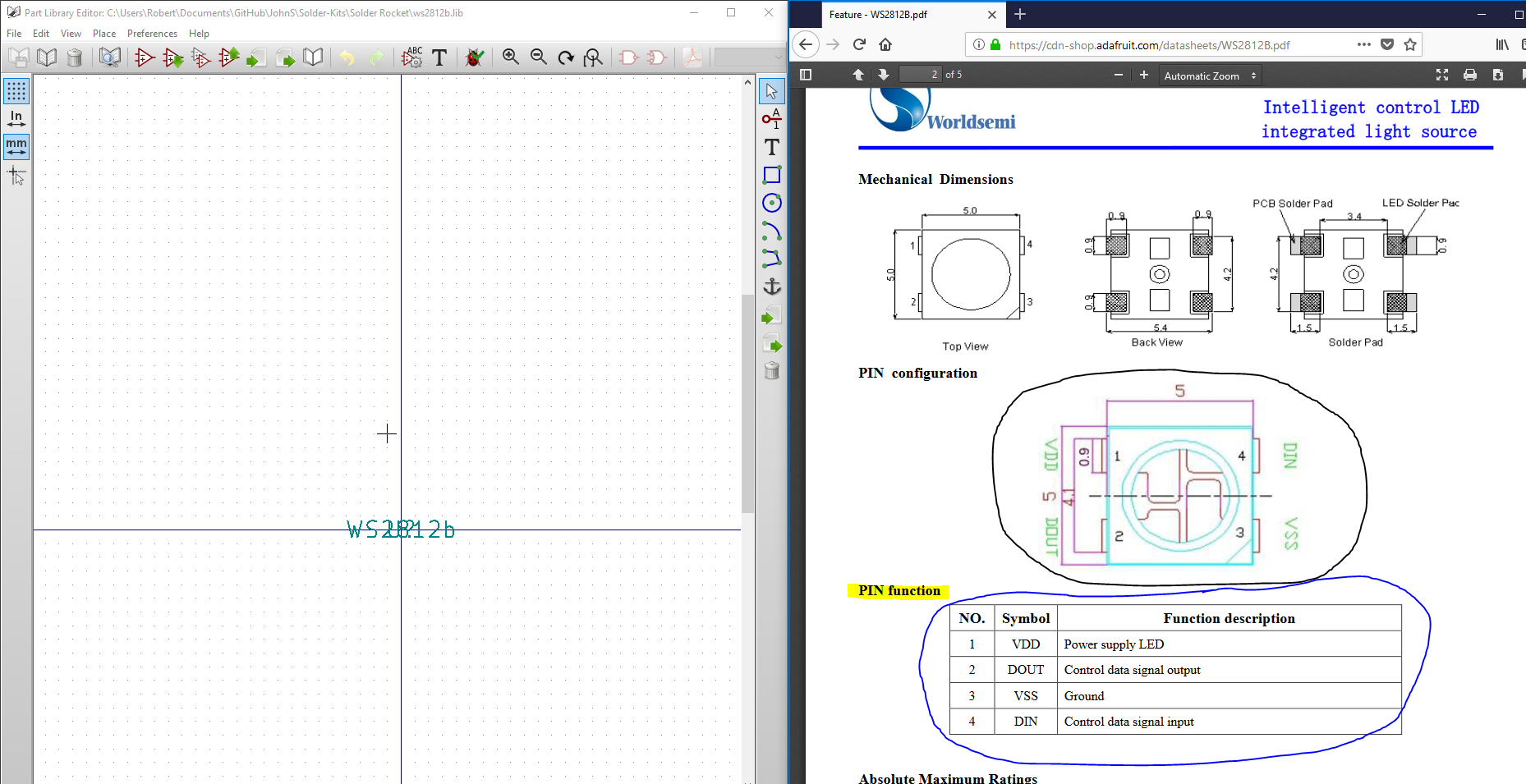The height and width of the screenshot is (784, 1526).
Task: Fit component on screen zoom icon
Action: (593, 57)
